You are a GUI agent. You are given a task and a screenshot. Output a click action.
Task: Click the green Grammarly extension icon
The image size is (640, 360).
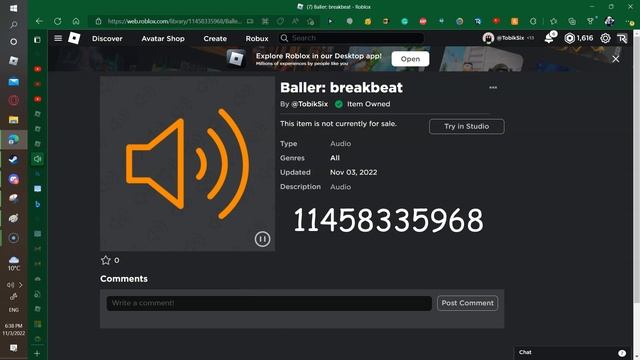(404, 21)
